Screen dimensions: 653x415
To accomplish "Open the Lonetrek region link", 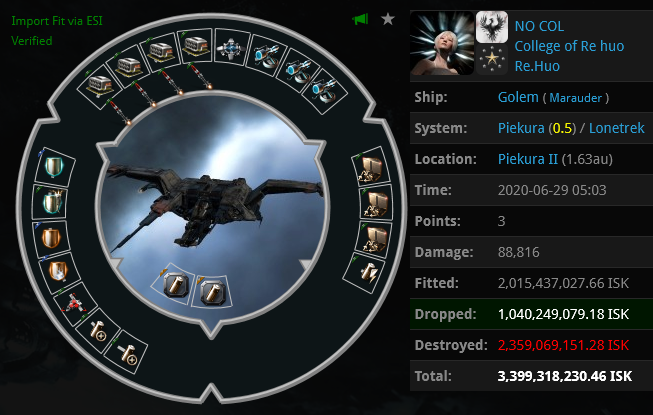I will [616, 128].
